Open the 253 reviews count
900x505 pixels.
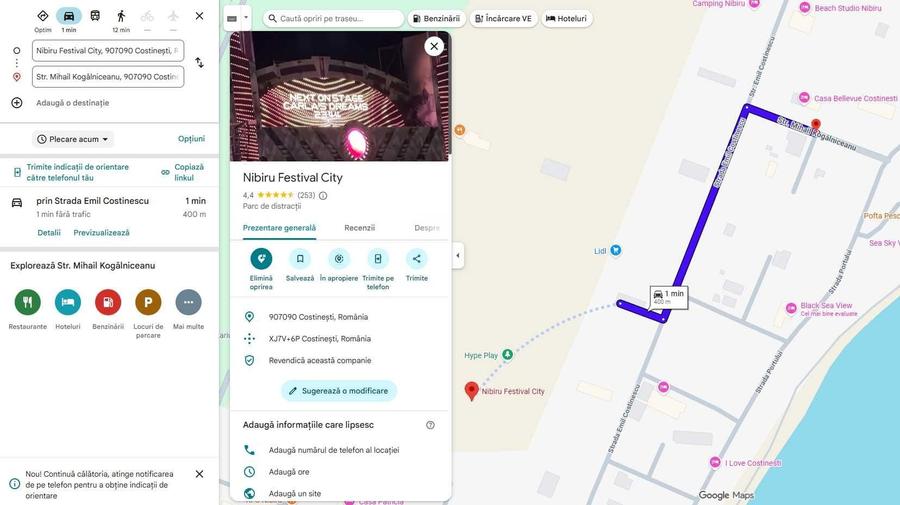[x=306, y=195]
